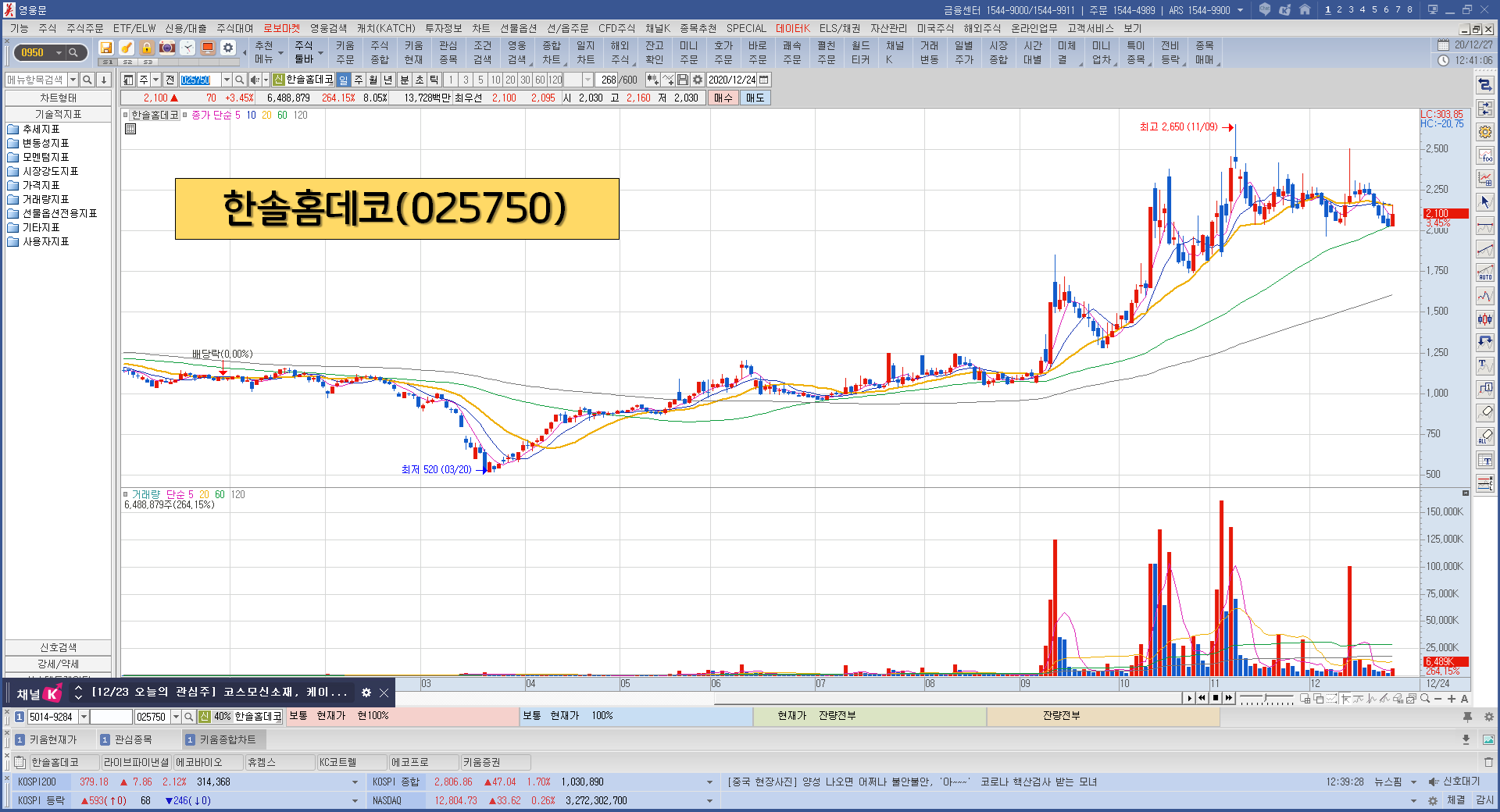
Task: Click the save layout floppy icon
Action: click(106, 48)
